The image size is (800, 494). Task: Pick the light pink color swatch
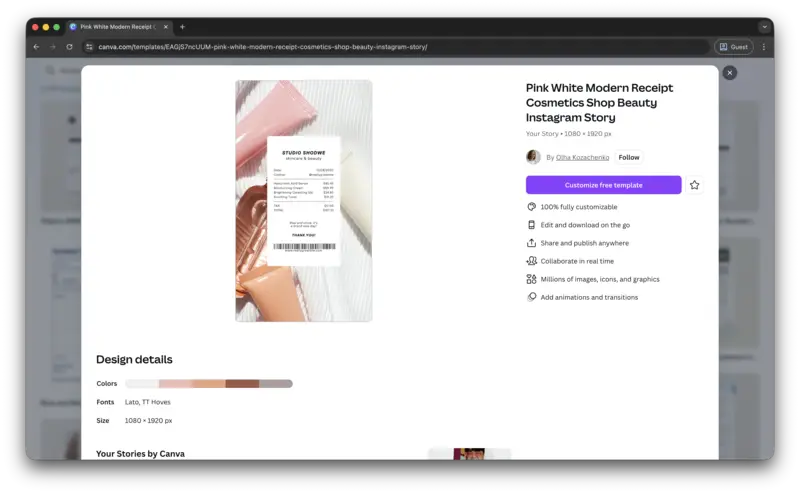[176, 384]
